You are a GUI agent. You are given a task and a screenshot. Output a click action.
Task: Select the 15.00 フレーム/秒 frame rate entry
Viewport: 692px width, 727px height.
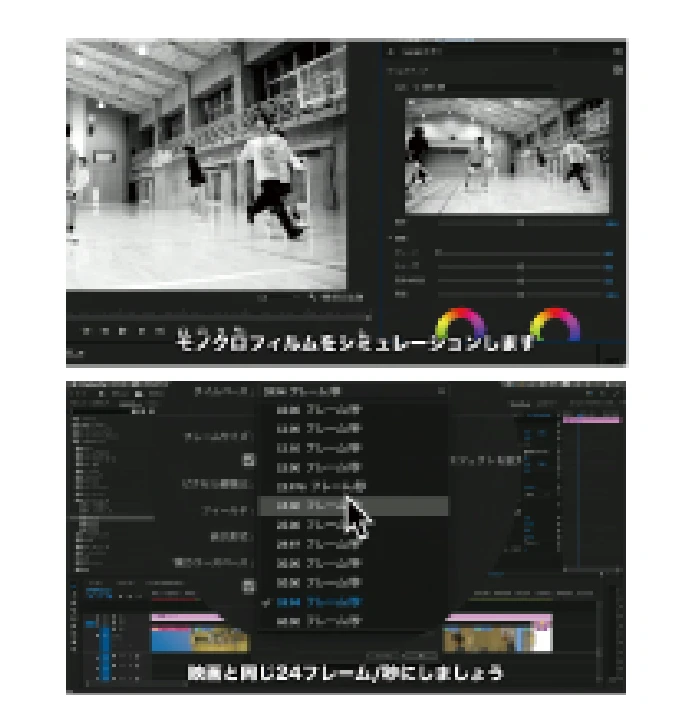point(354,468)
